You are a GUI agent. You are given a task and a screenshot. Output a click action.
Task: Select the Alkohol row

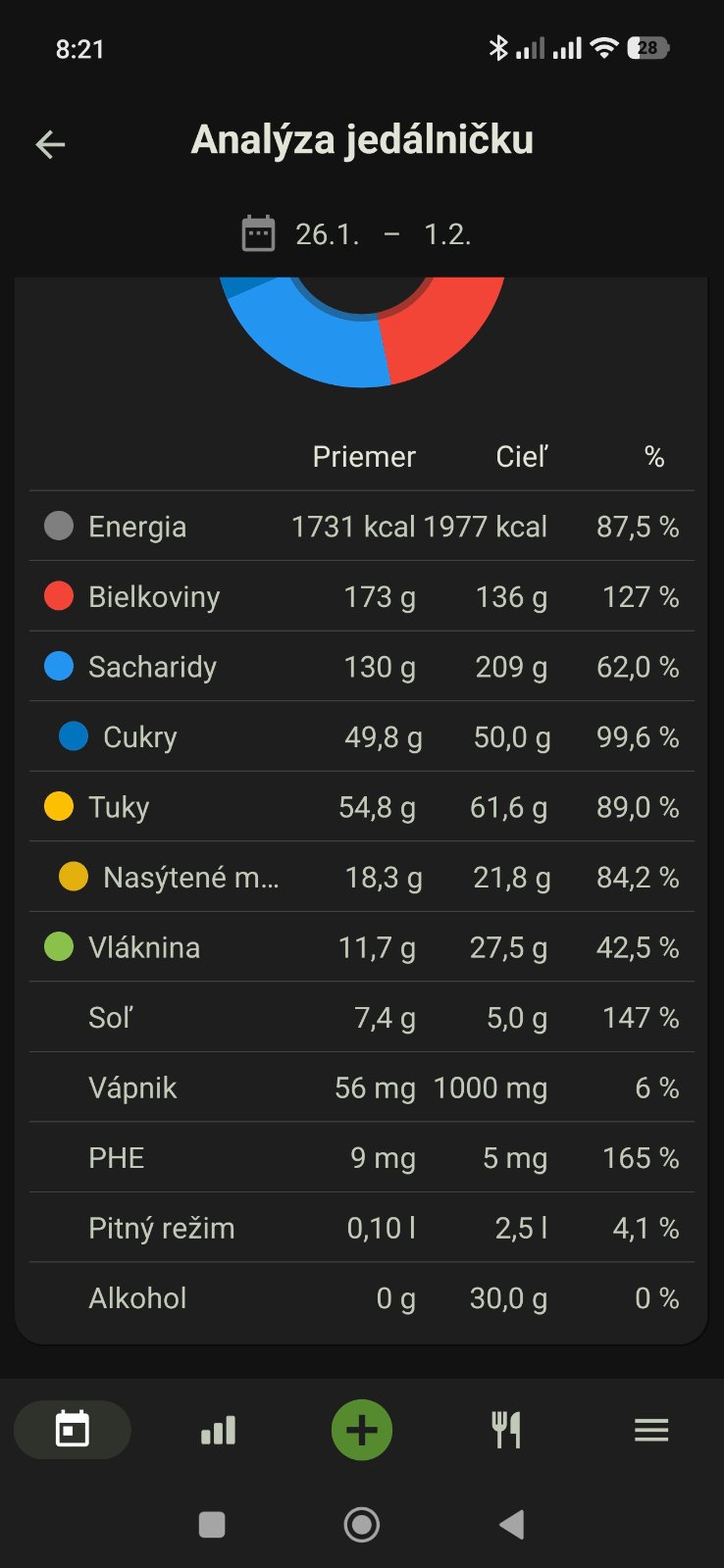point(362,1298)
